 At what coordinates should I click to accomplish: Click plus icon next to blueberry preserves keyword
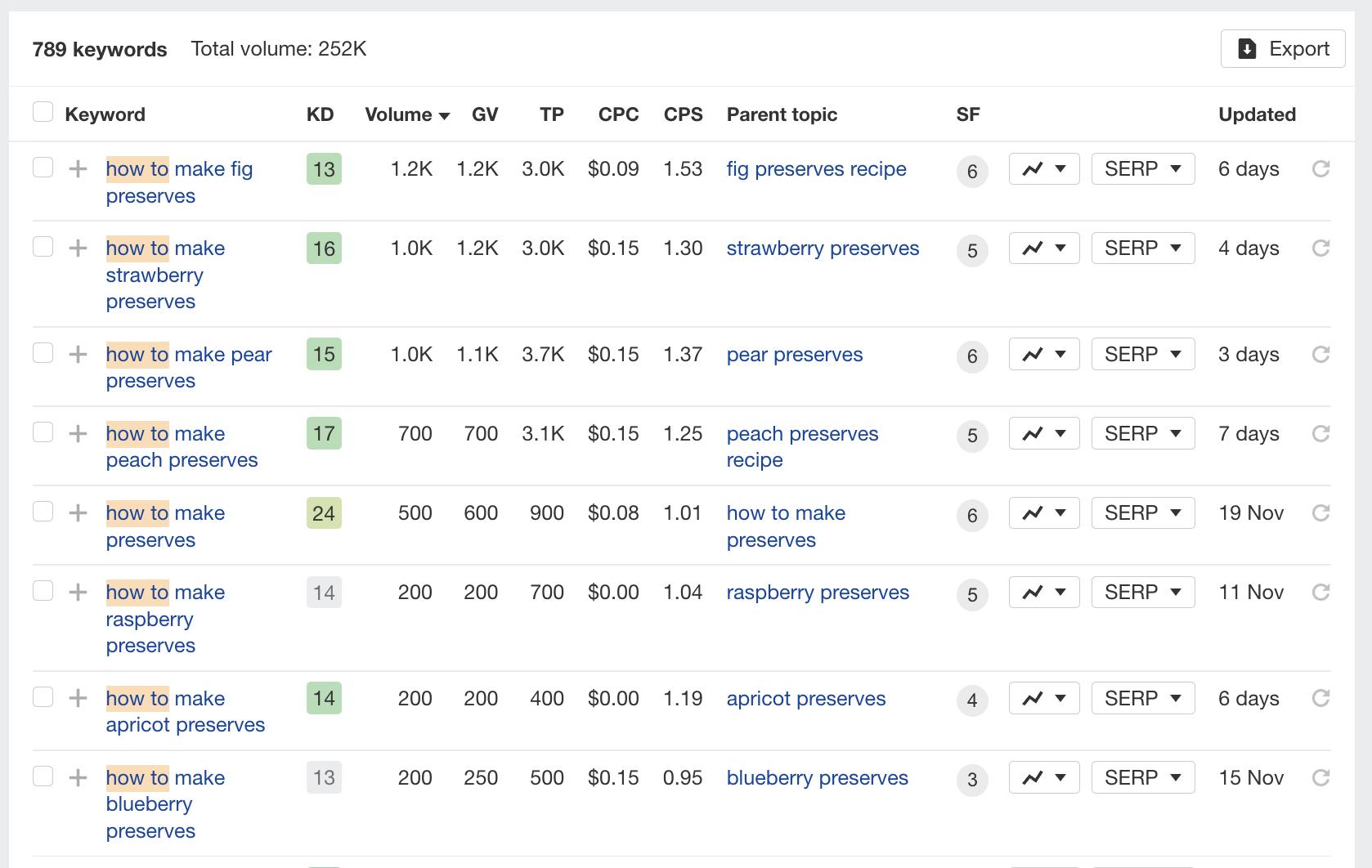point(78,778)
